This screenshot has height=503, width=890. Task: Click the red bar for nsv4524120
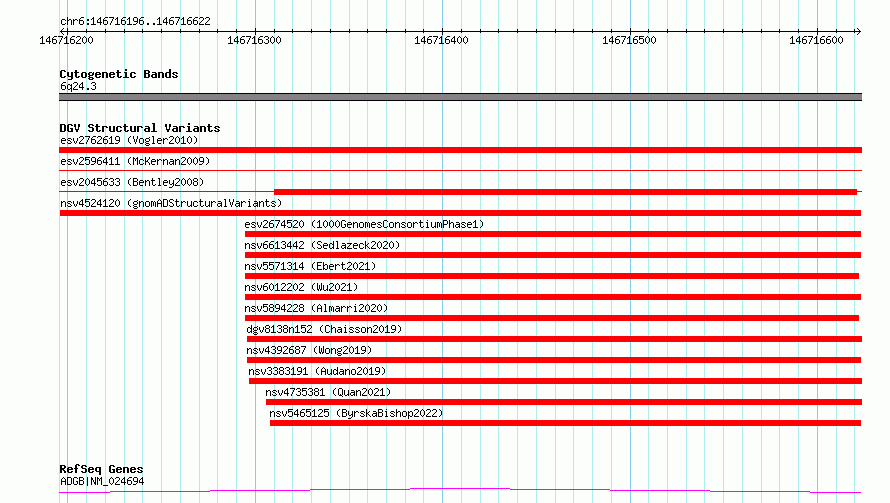(460, 213)
